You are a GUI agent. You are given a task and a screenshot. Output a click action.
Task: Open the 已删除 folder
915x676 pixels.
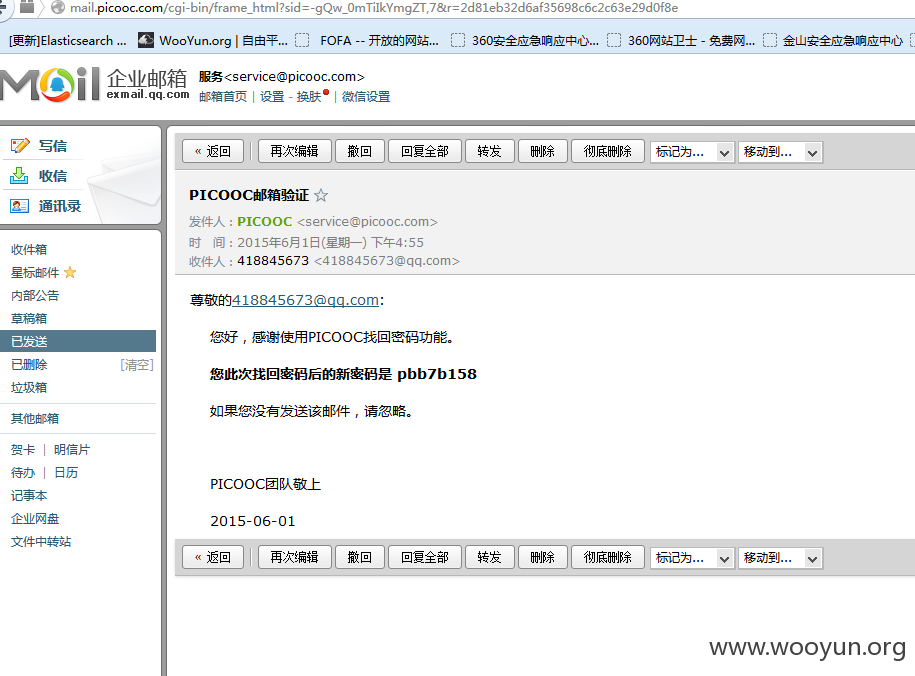29,364
